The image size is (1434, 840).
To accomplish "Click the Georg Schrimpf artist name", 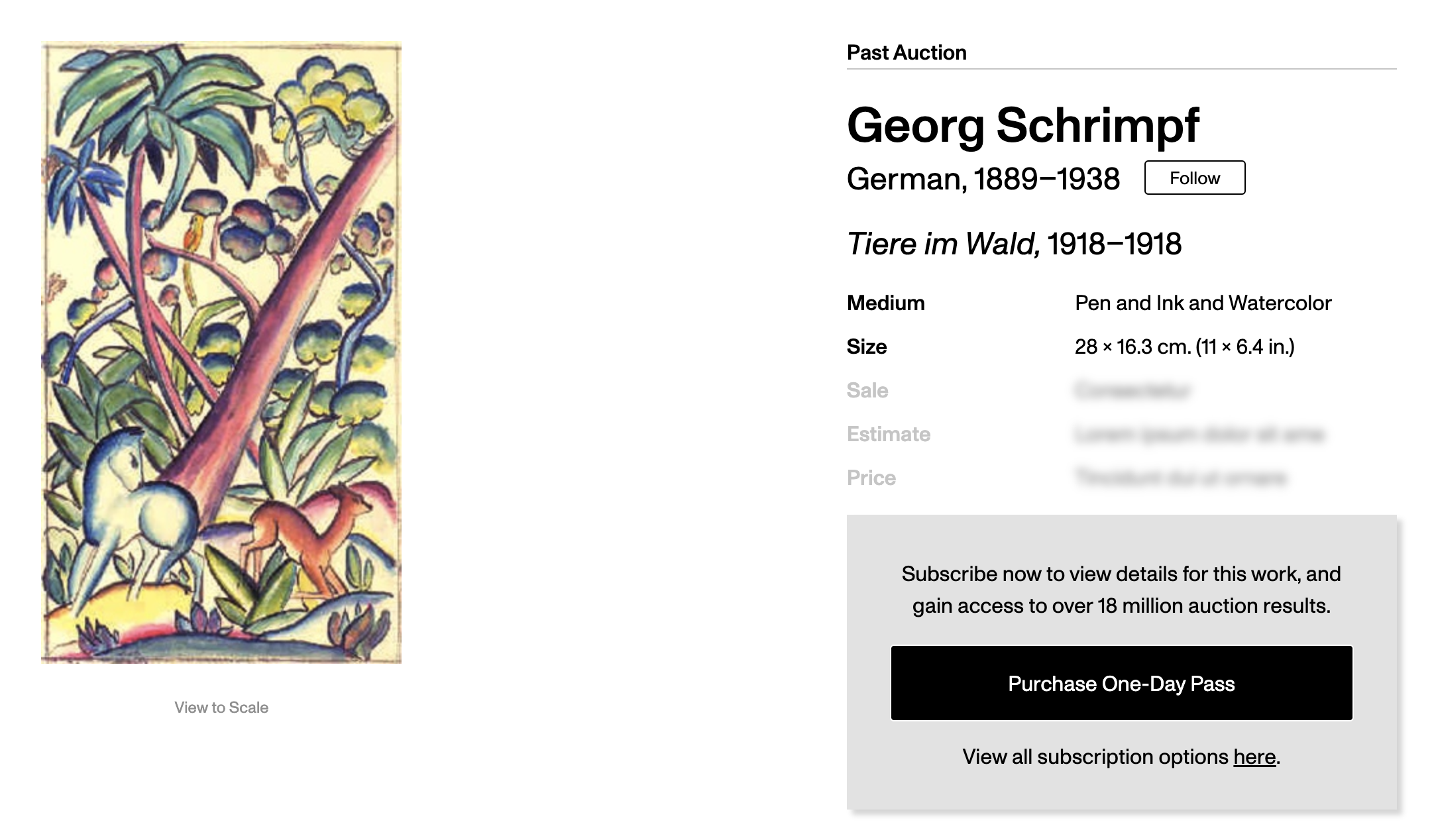I will click(1022, 125).
